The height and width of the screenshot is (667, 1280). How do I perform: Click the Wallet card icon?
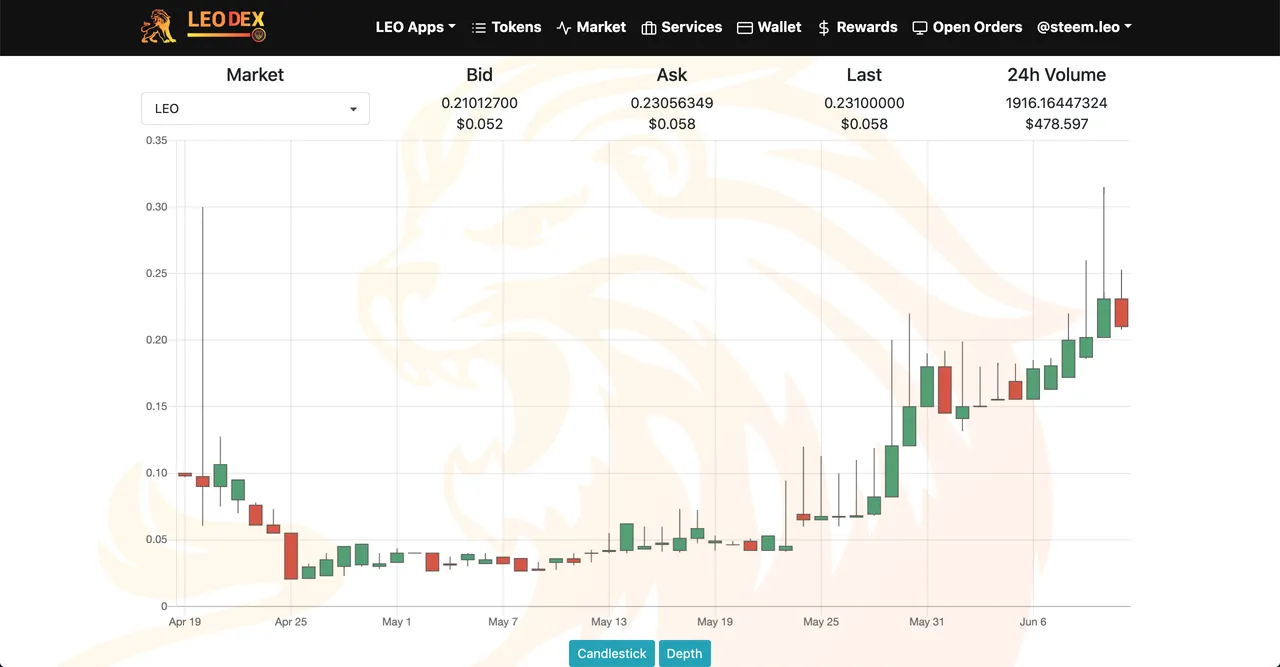(745, 28)
